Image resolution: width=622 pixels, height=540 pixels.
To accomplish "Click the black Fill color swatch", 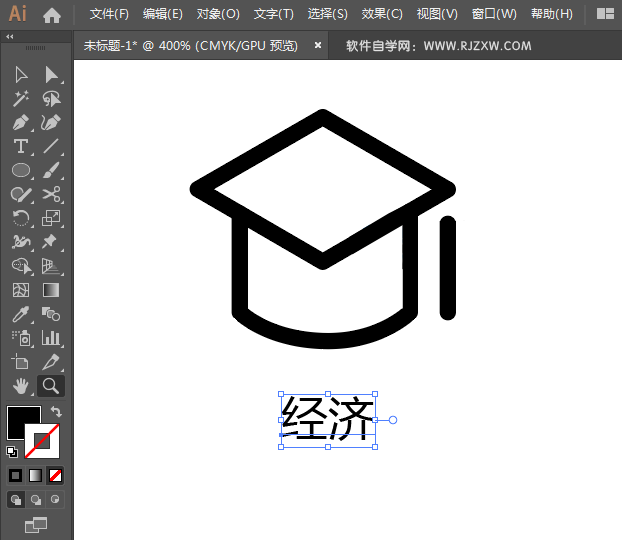I will click(x=17, y=417).
